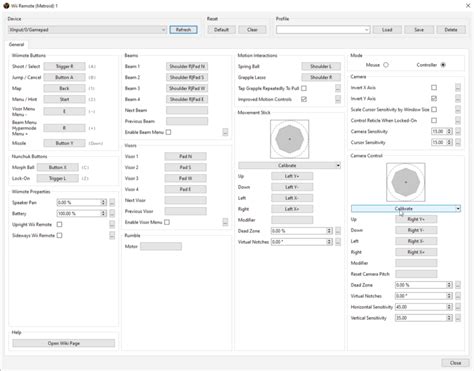Click the Lock-On Trigger L mapping
This screenshot has height=371, width=474.
58,178
